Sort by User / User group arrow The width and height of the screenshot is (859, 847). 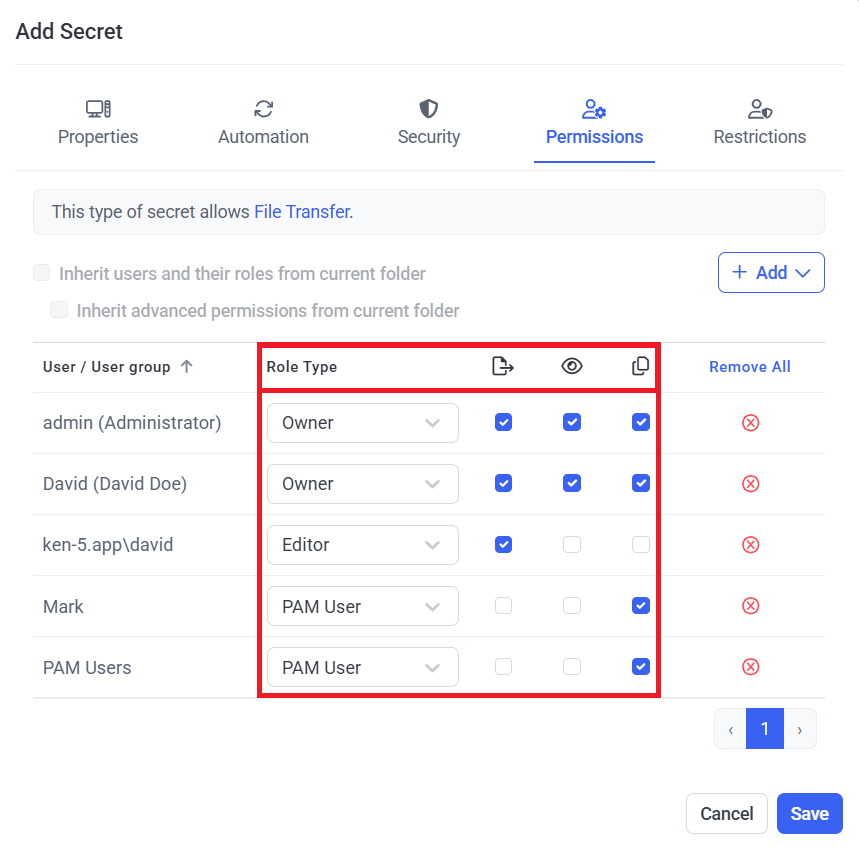click(186, 367)
